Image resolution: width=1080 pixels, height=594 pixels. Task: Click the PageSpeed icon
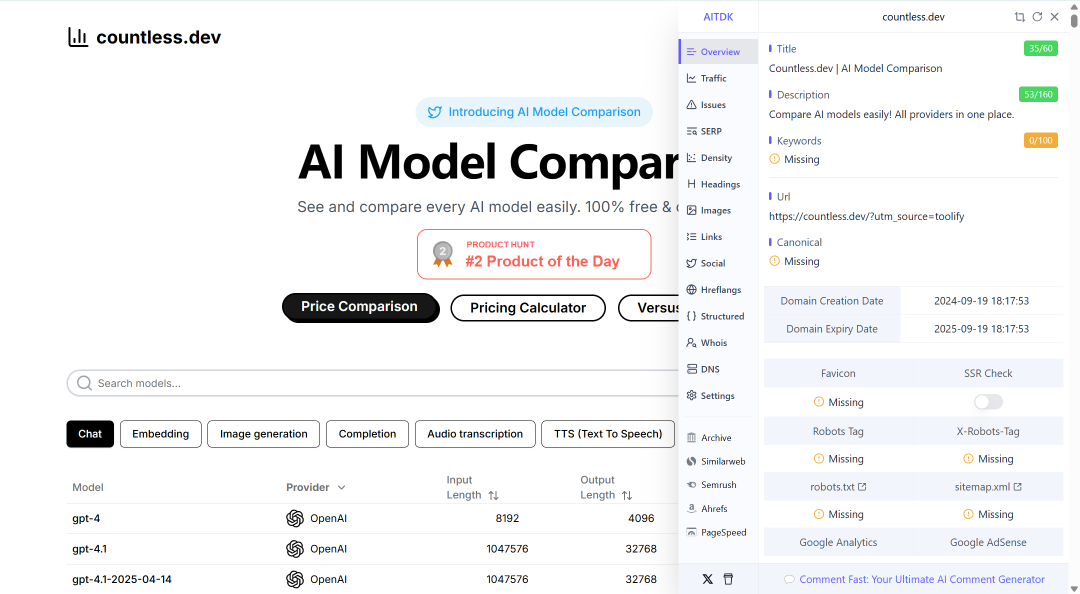click(692, 532)
